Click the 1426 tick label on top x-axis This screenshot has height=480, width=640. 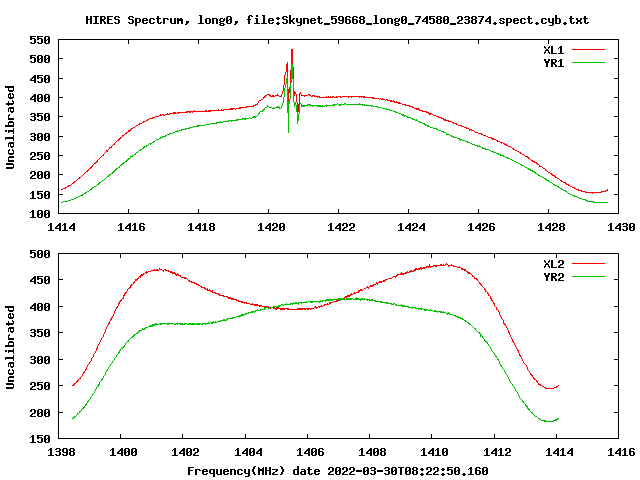point(481,227)
